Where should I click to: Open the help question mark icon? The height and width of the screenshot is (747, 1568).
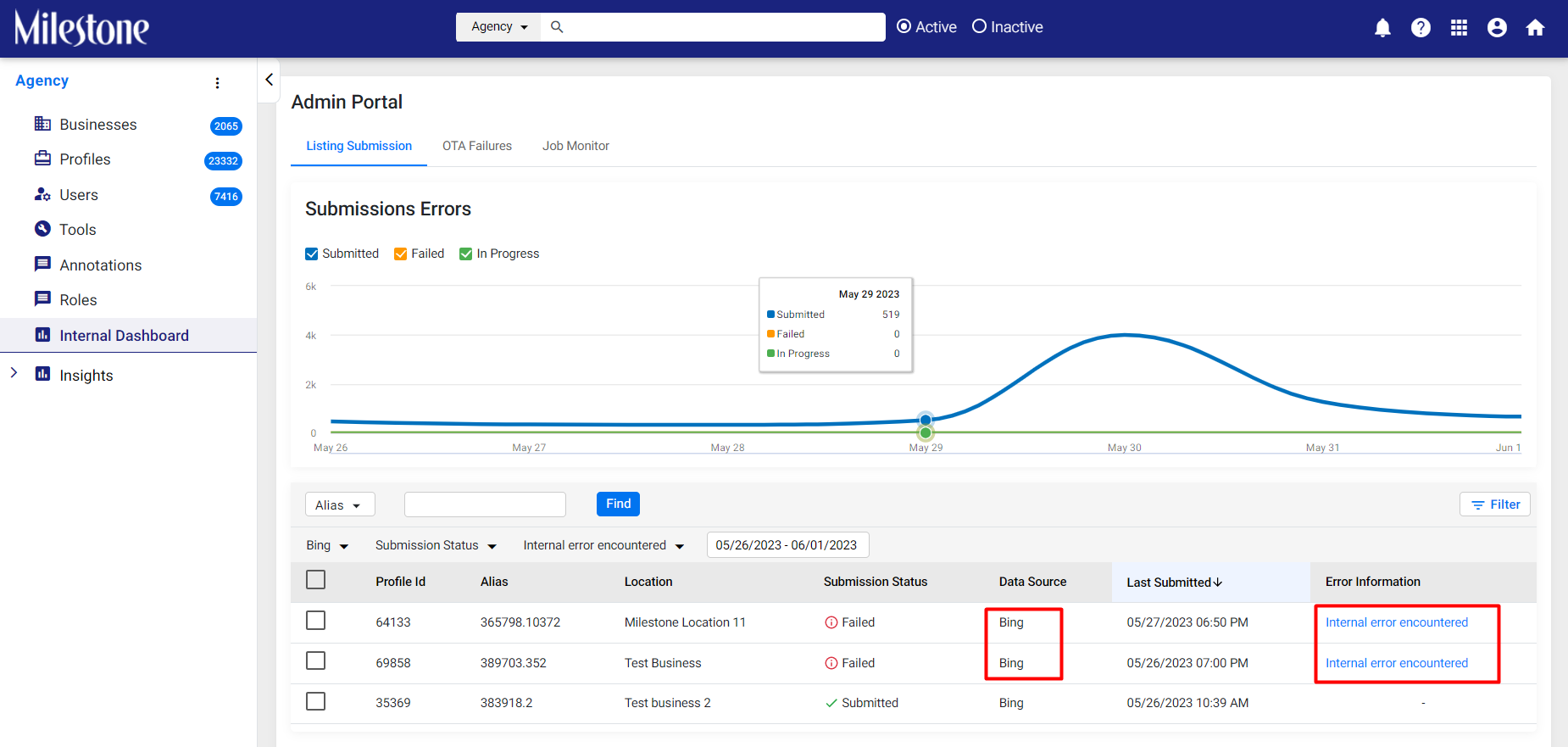1421,28
